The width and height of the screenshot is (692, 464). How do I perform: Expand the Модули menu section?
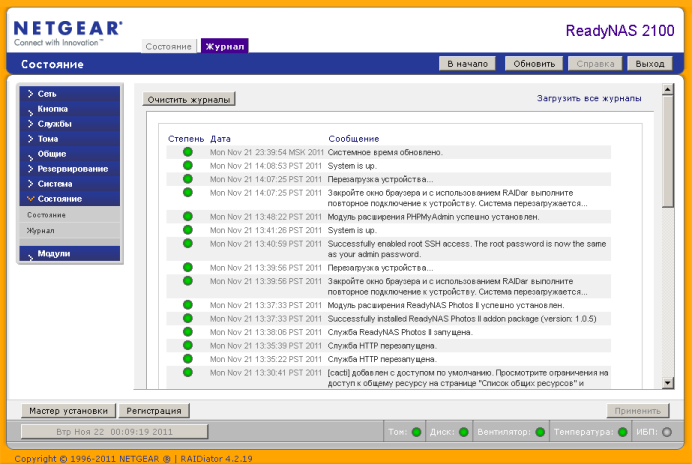tap(70, 253)
